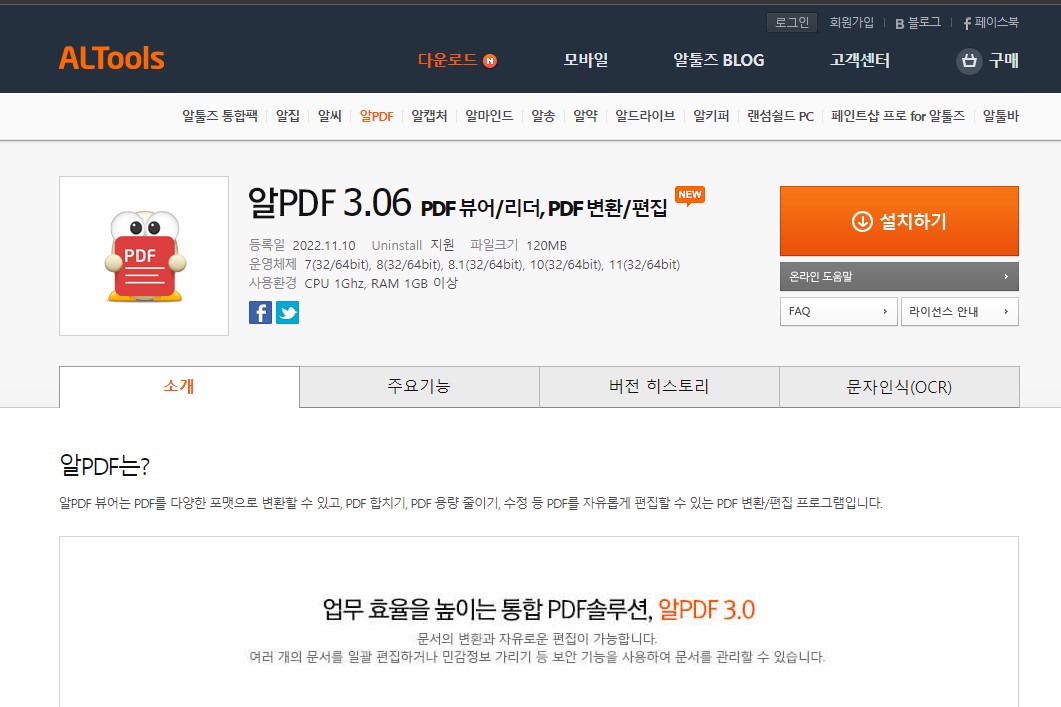1061x707 pixels.
Task: Switch to the 버전 히스토리 tab
Action: click(659, 387)
